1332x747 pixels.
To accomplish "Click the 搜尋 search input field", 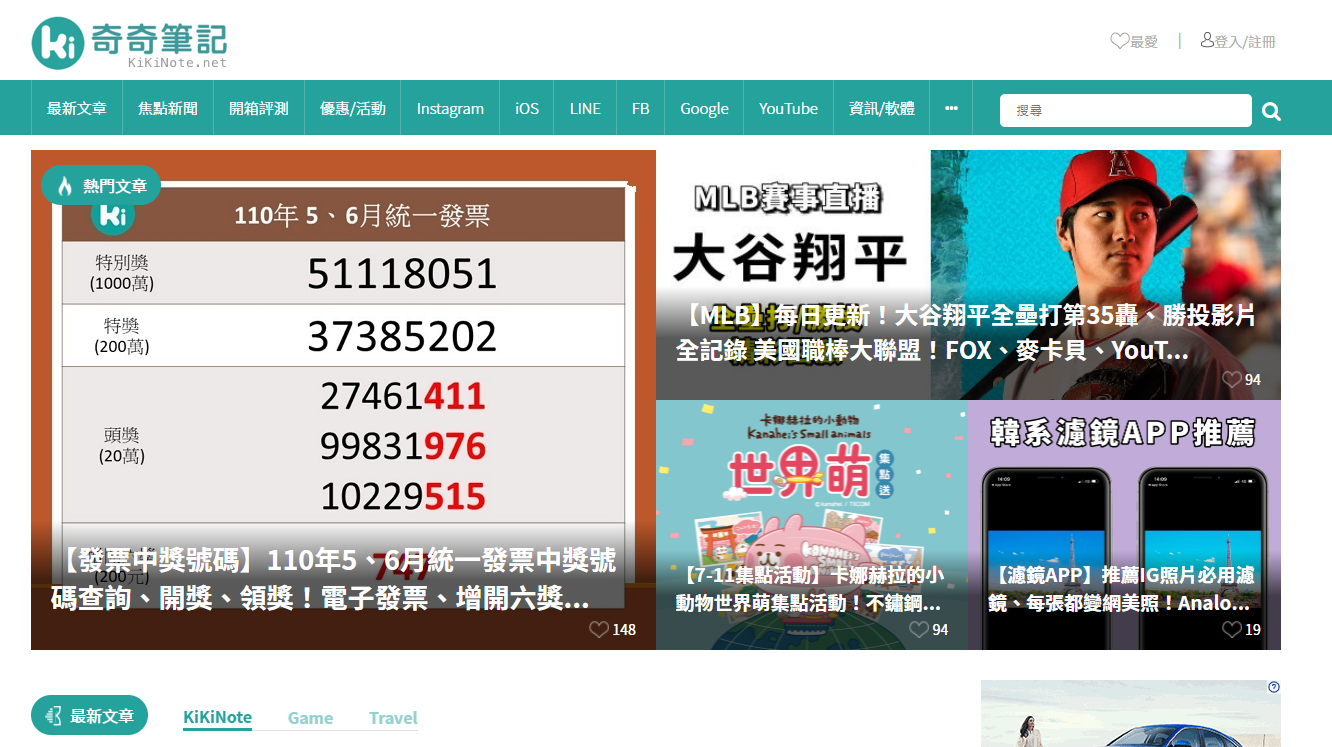I will coord(1126,111).
